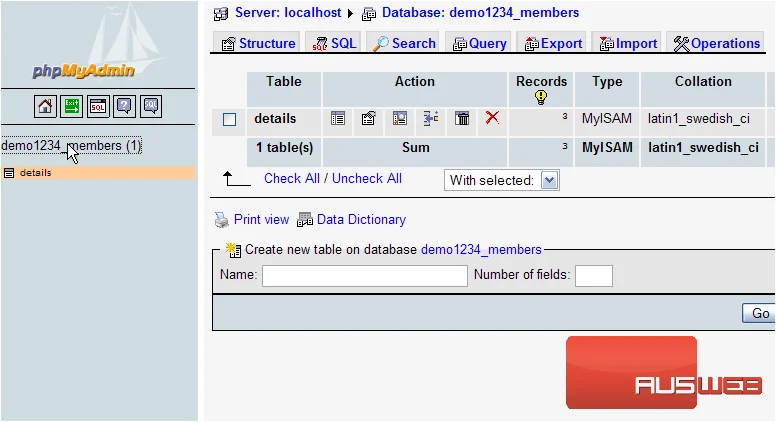The image size is (776, 422).
Task: Click the green Exit logout icon
Action: coord(71,106)
